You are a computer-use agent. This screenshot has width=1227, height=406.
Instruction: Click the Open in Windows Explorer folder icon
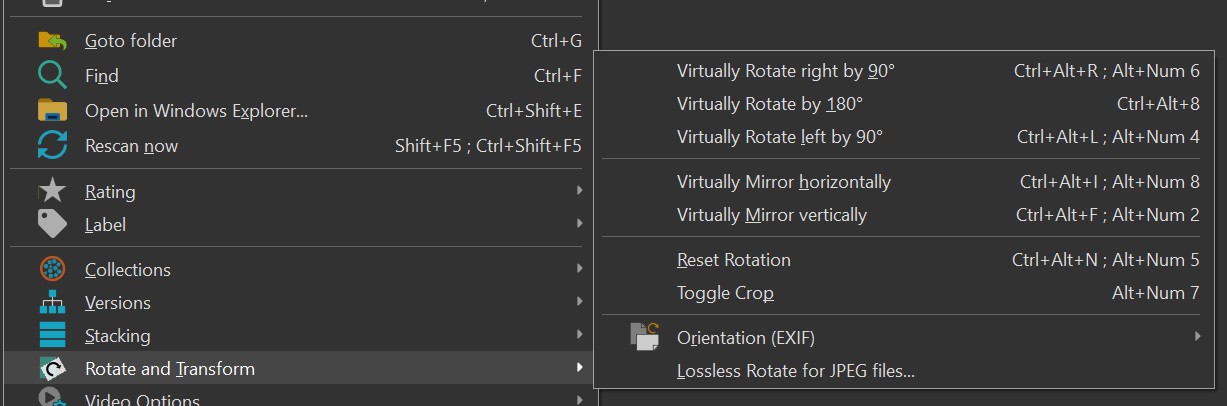tap(52, 110)
